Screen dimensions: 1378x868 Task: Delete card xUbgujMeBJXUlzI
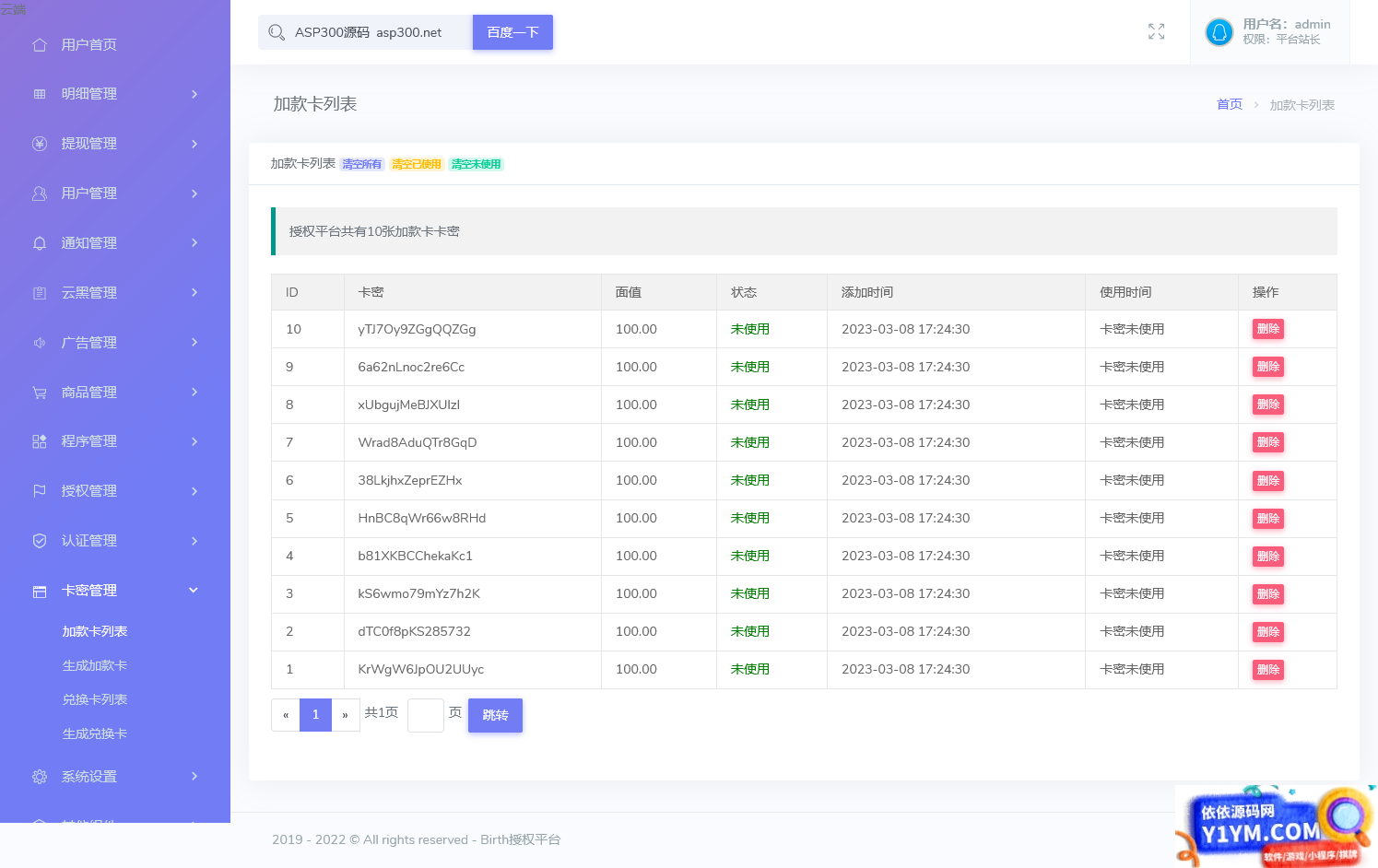click(x=1268, y=405)
